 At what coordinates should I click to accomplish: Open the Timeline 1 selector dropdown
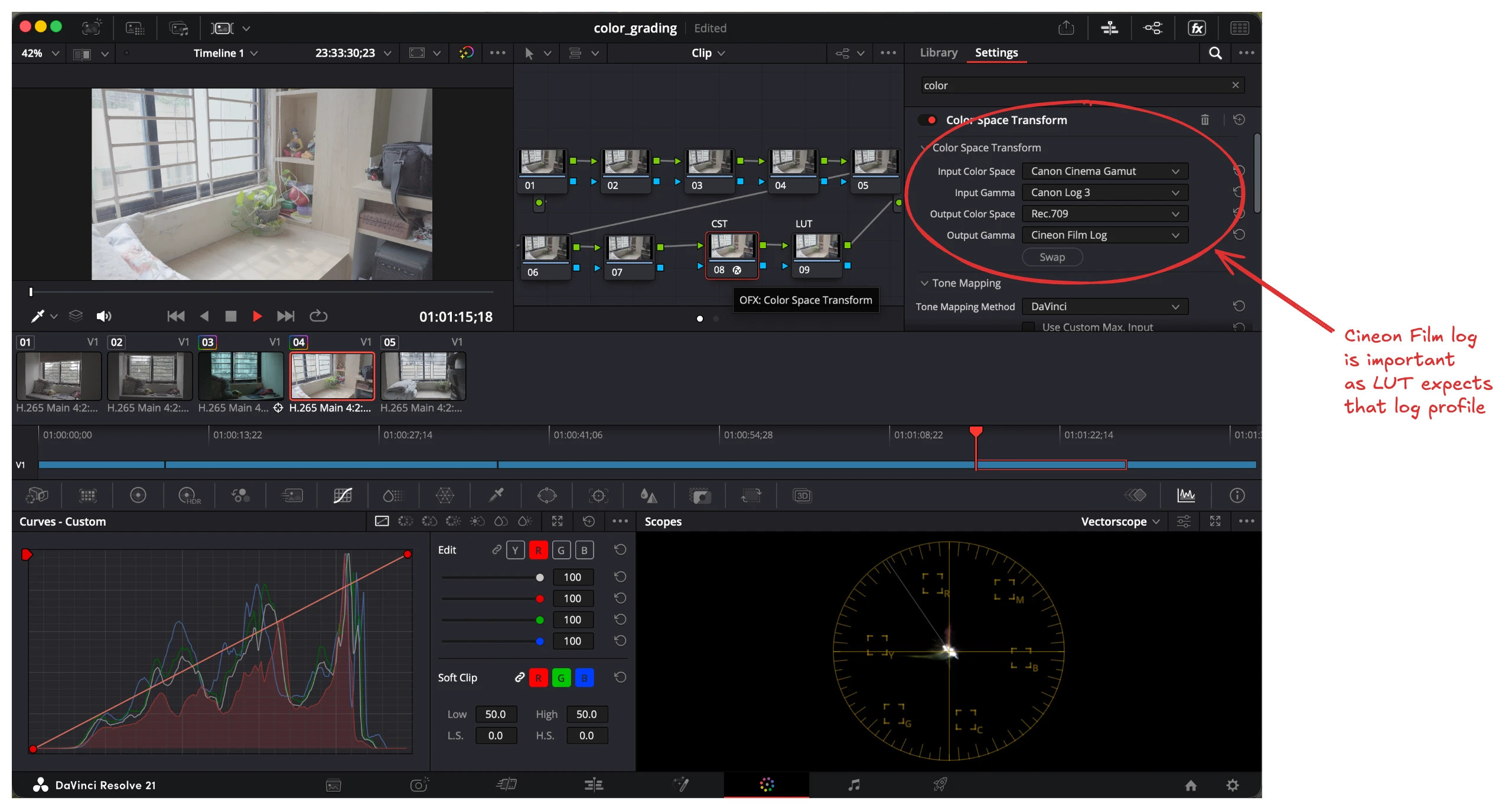click(226, 53)
